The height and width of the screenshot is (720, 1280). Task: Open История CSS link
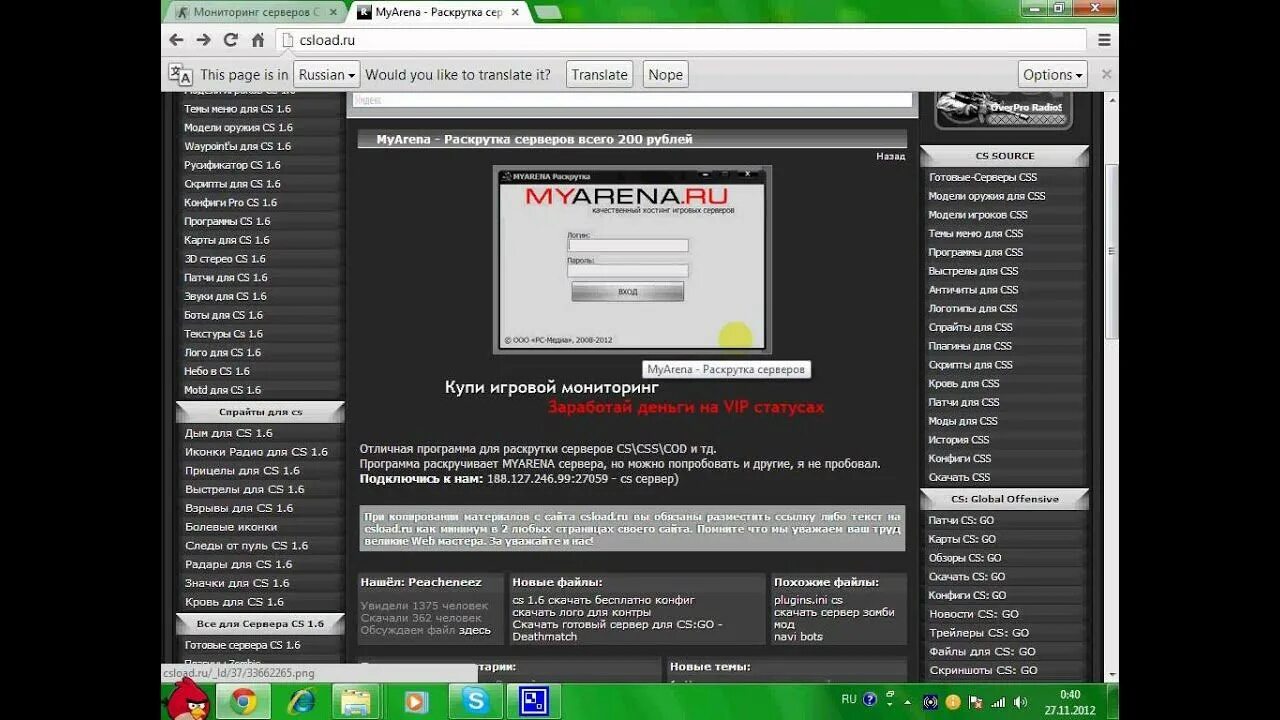tap(958, 440)
